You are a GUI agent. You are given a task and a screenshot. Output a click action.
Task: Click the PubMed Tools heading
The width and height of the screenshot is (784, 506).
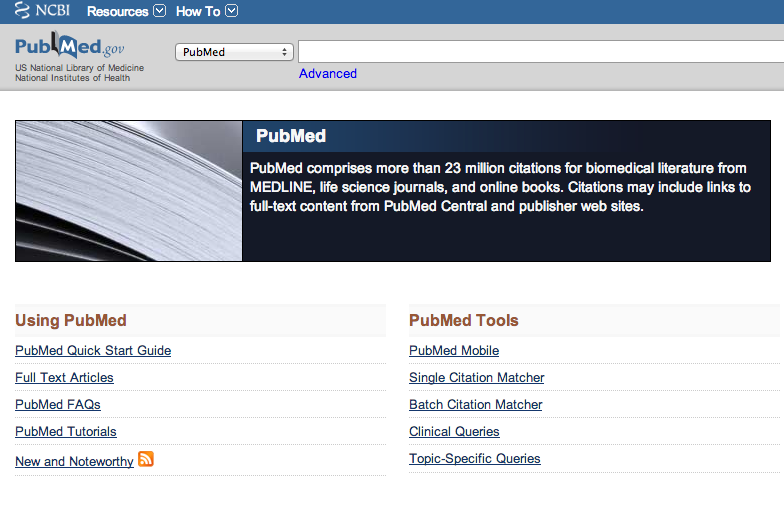[x=464, y=320]
